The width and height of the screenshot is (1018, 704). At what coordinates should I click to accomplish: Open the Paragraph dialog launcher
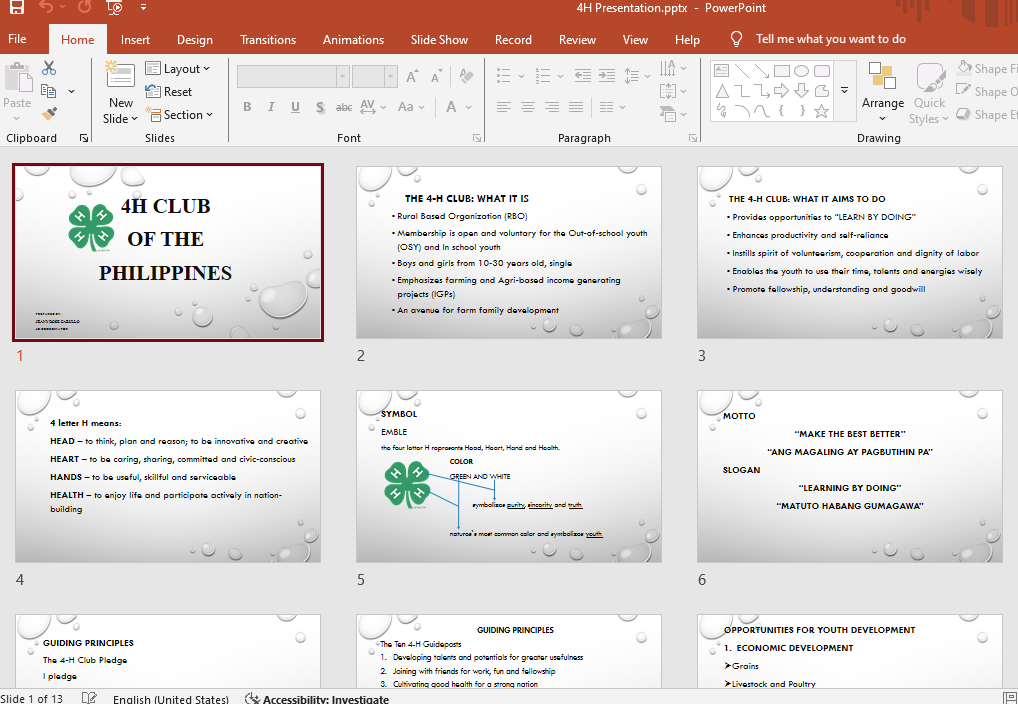[x=693, y=138]
